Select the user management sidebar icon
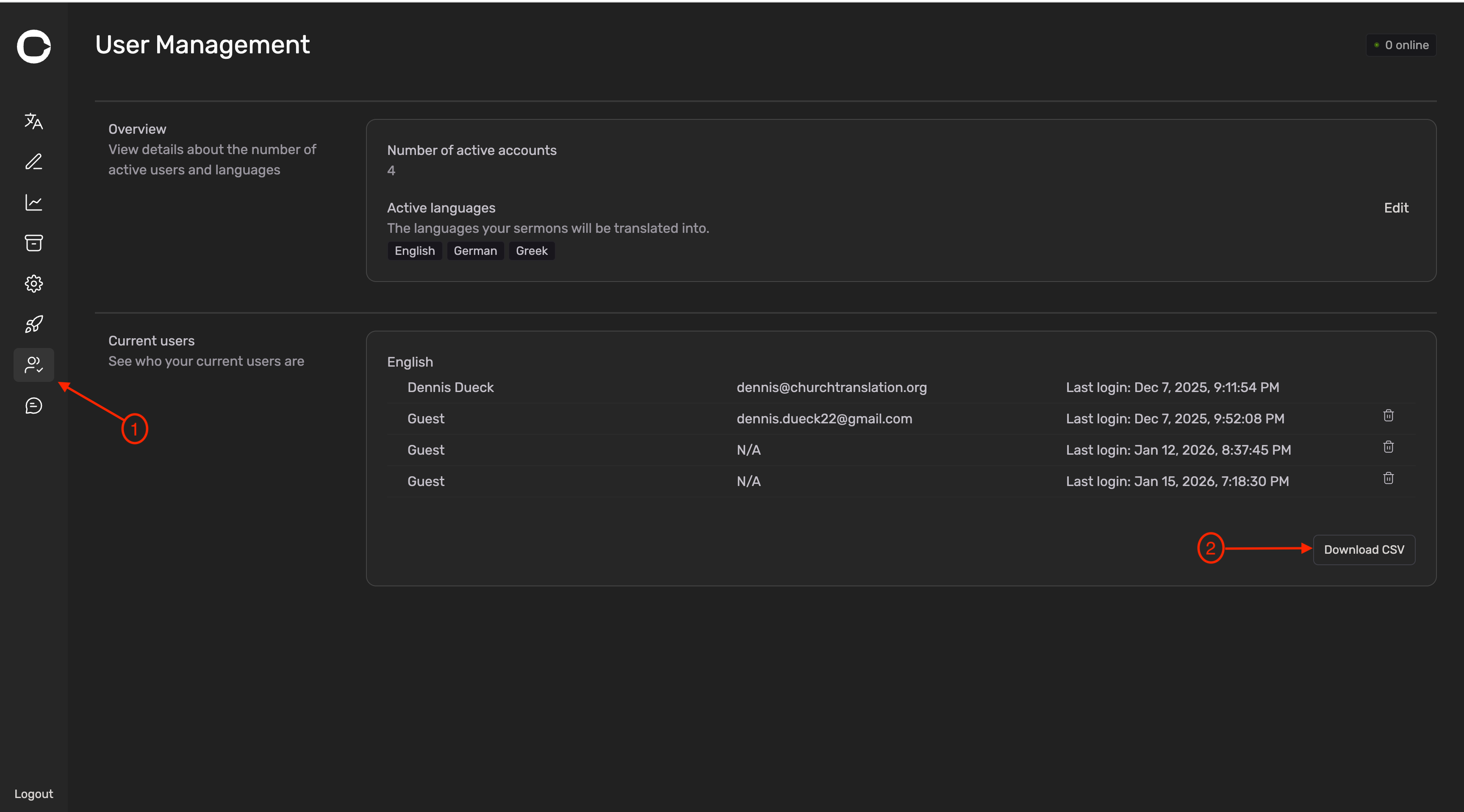The width and height of the screenshot is (1464, 812). click(33, 365)
